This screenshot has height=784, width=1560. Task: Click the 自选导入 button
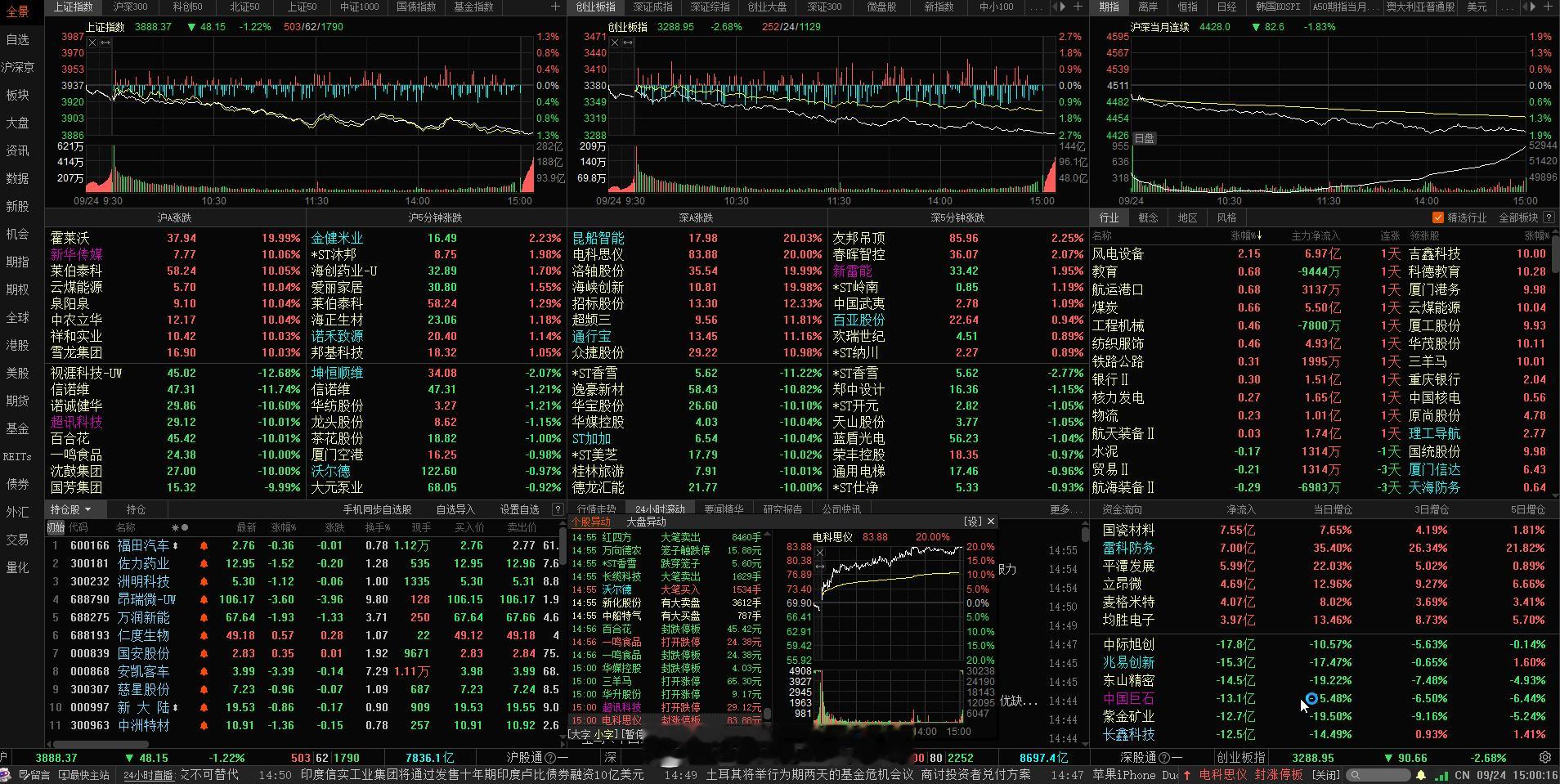[455, 509]
